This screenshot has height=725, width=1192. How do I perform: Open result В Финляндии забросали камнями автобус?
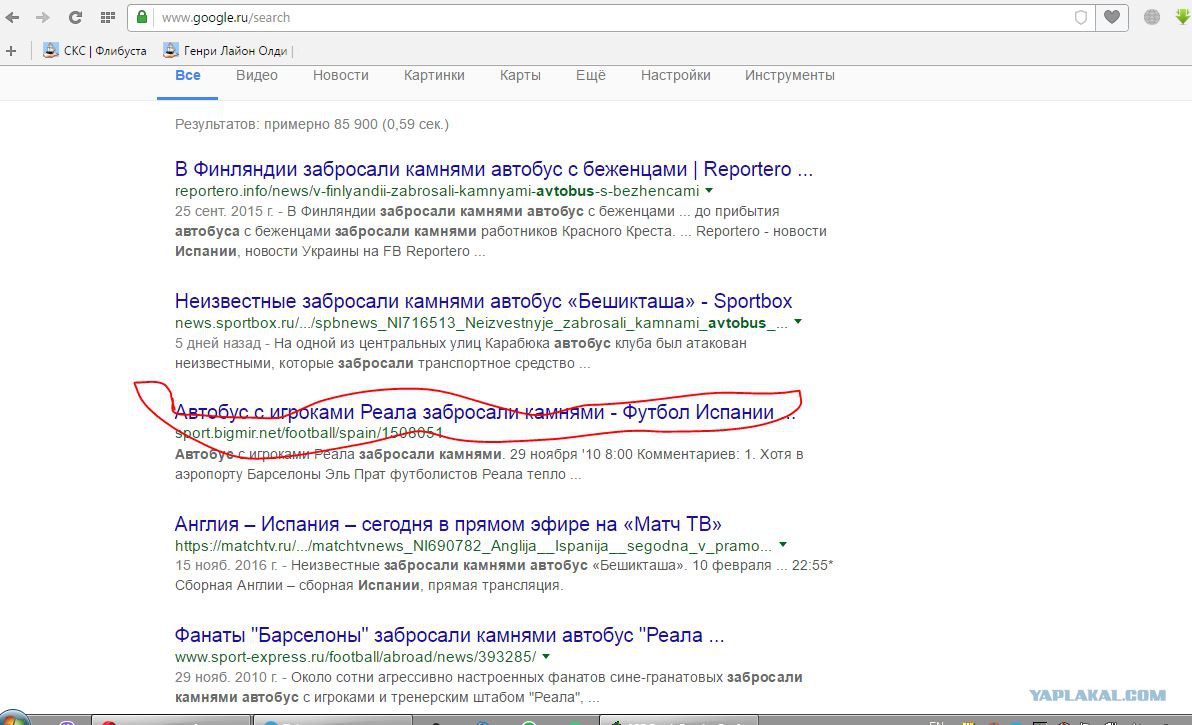tap(493, 169)
